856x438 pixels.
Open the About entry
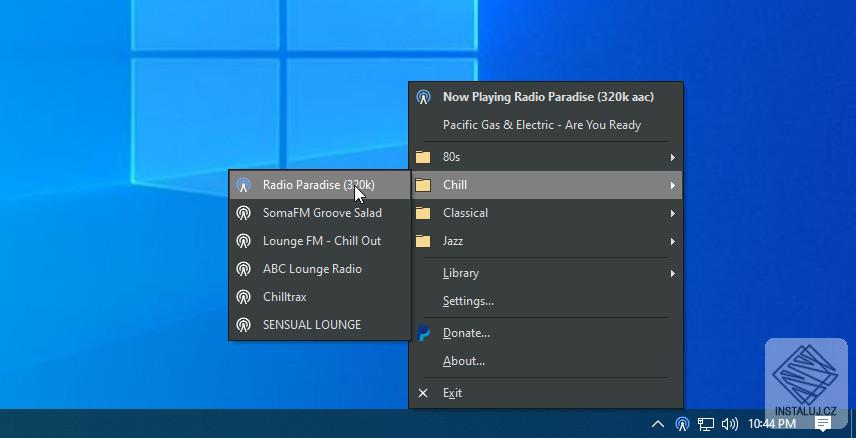click(464, 361)
